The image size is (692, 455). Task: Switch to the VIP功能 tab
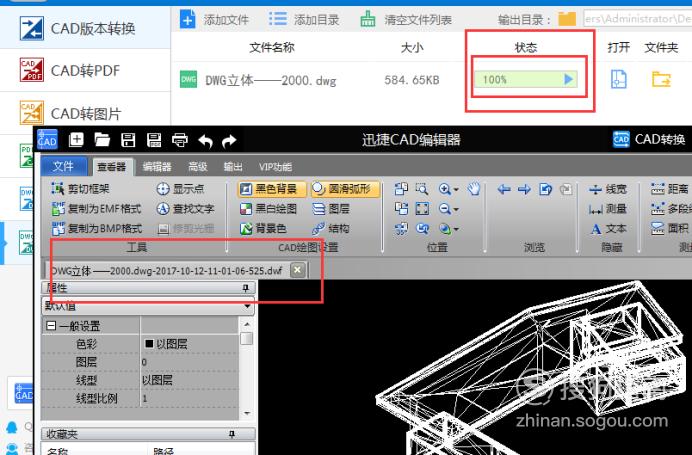tap(275, 167)
